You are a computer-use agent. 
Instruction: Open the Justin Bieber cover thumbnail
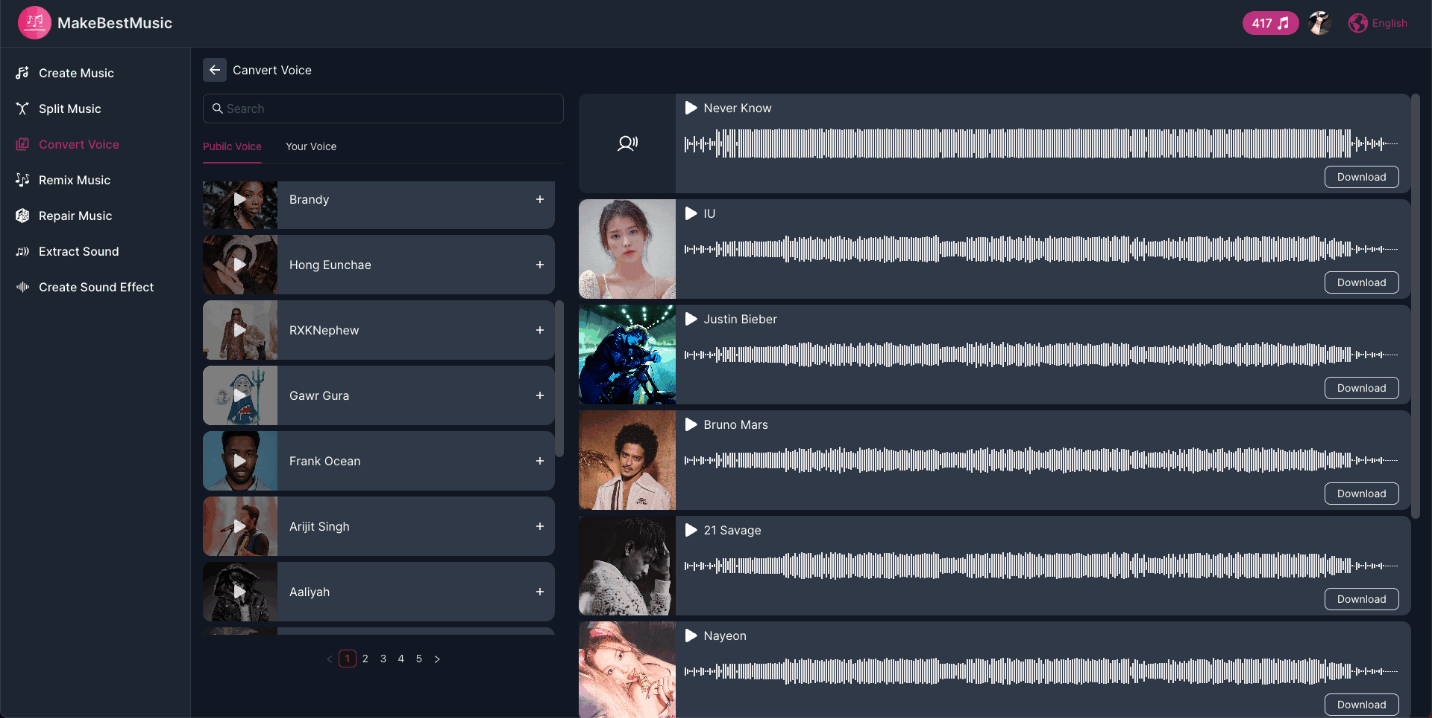627,354
